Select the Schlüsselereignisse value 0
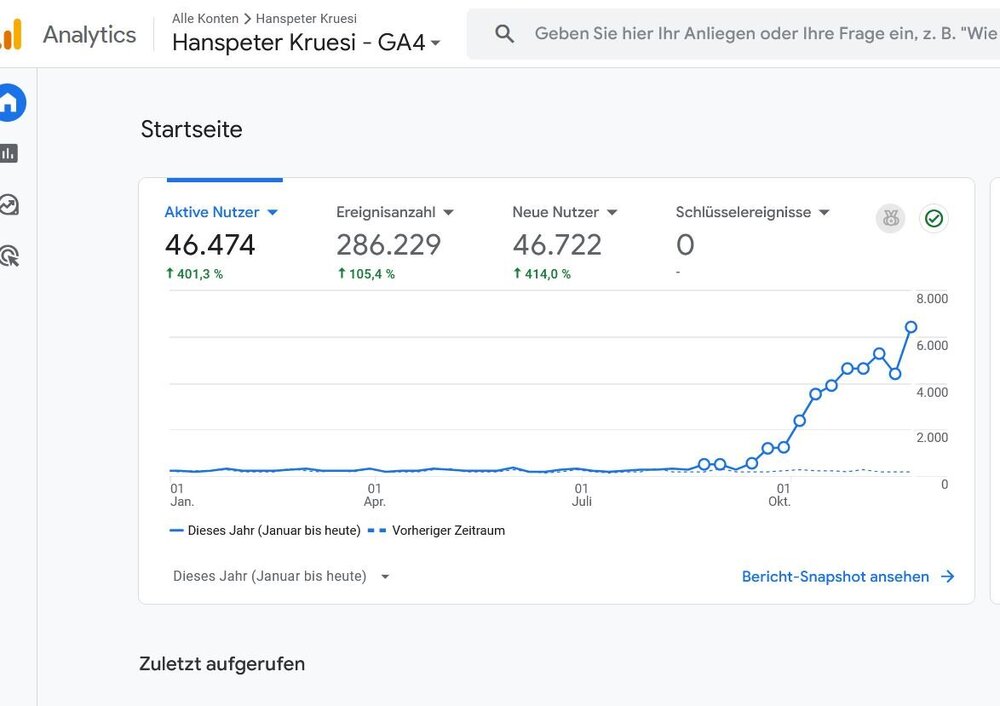 coord(685,245)
